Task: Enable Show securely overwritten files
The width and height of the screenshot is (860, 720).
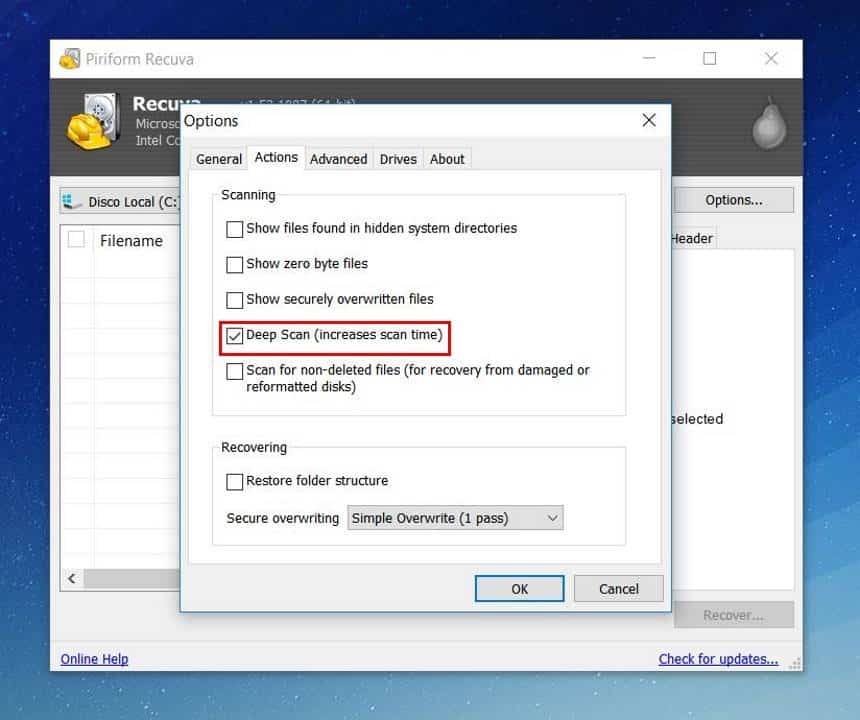Action: (x=235, y=300)
